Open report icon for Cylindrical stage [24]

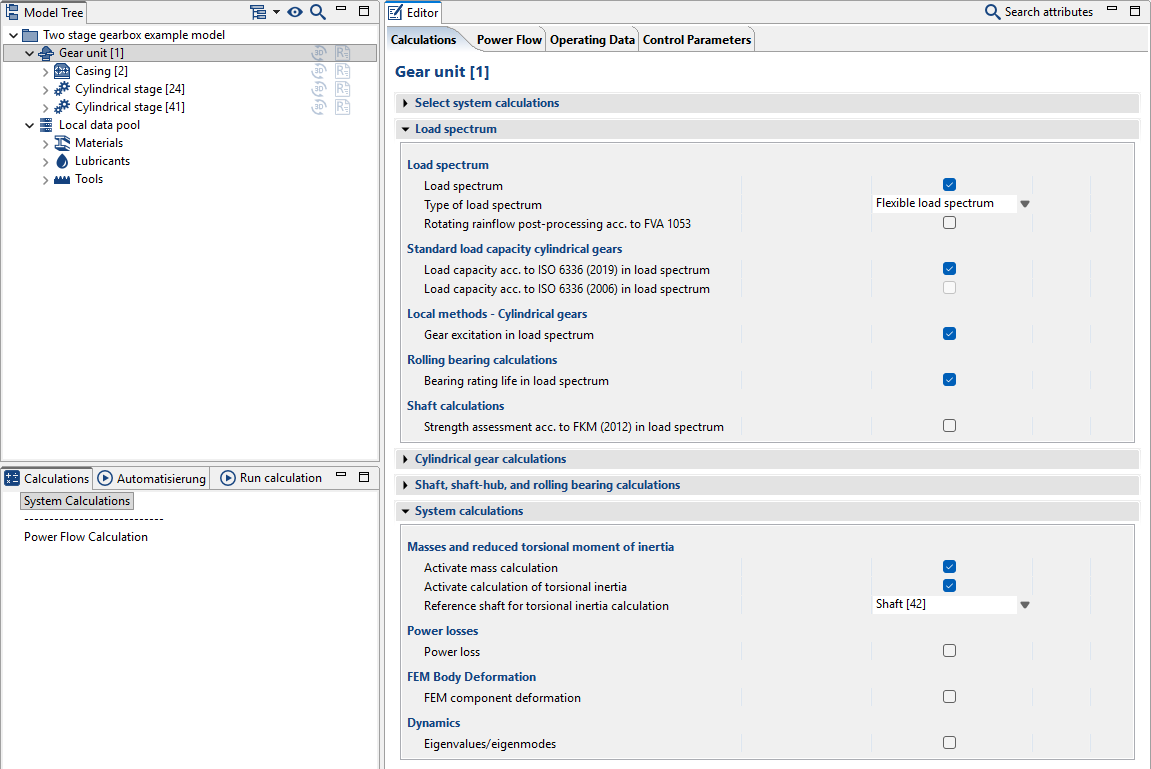(x=343, y=89)
